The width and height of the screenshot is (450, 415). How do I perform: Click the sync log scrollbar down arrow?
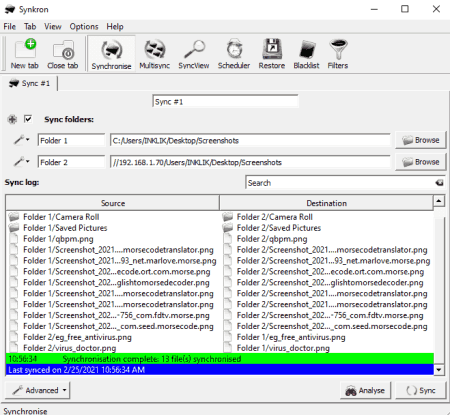pyautogui.click(x=439, y=370)
